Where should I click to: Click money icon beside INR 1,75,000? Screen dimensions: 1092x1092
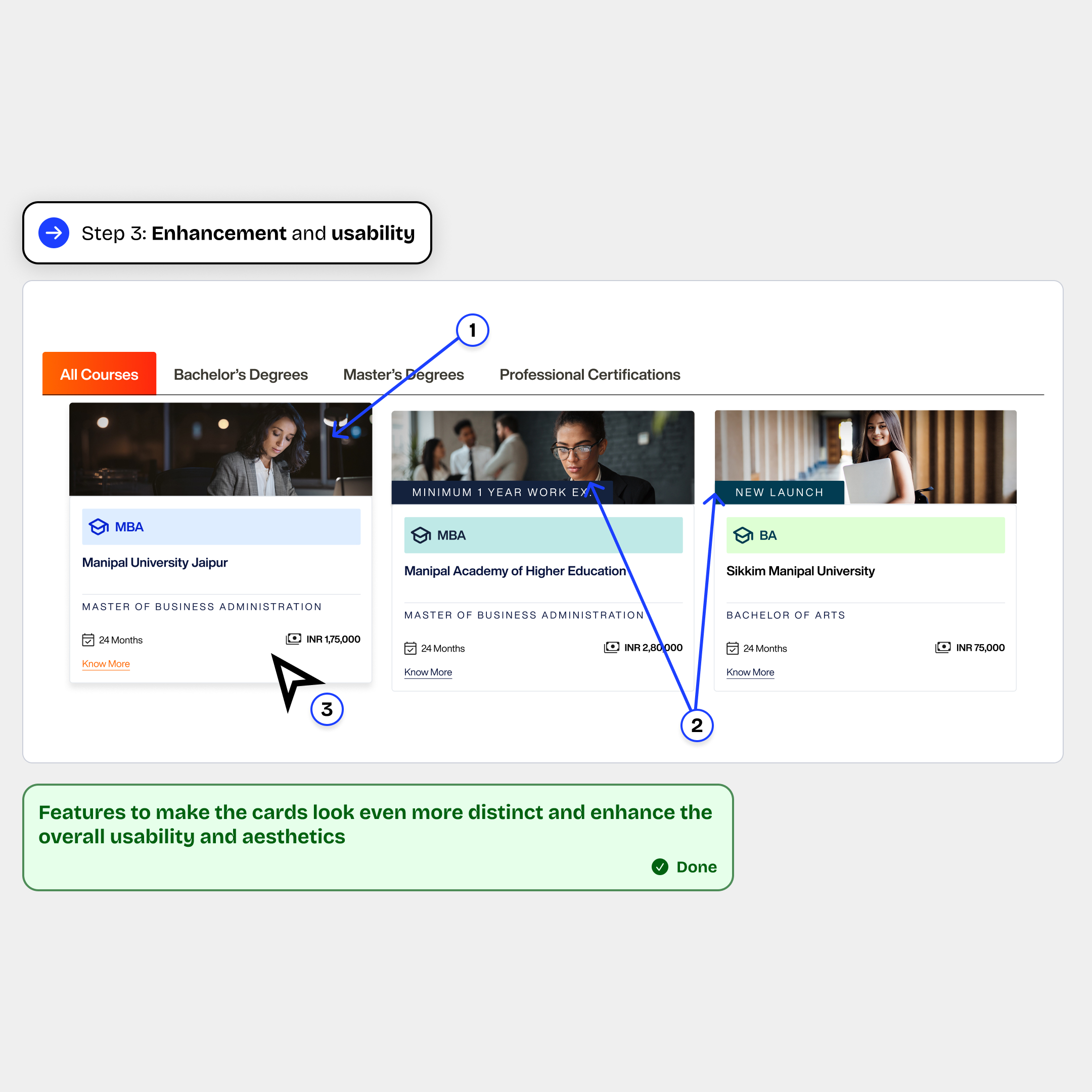pos(293,639)
